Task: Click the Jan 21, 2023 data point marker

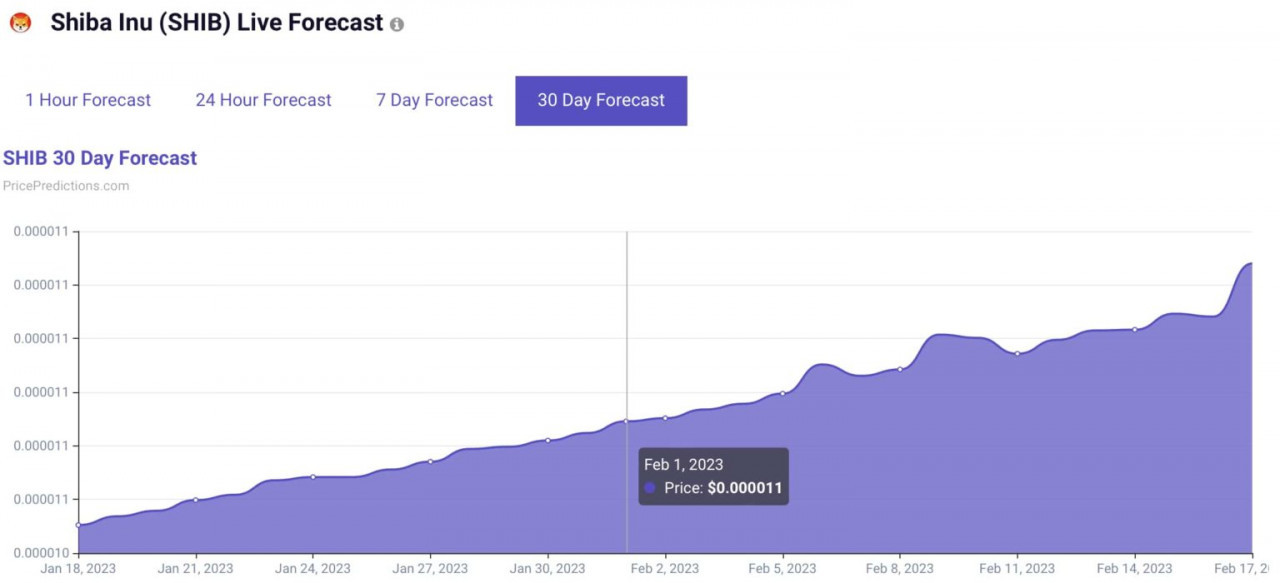Action: pos(195,499)
